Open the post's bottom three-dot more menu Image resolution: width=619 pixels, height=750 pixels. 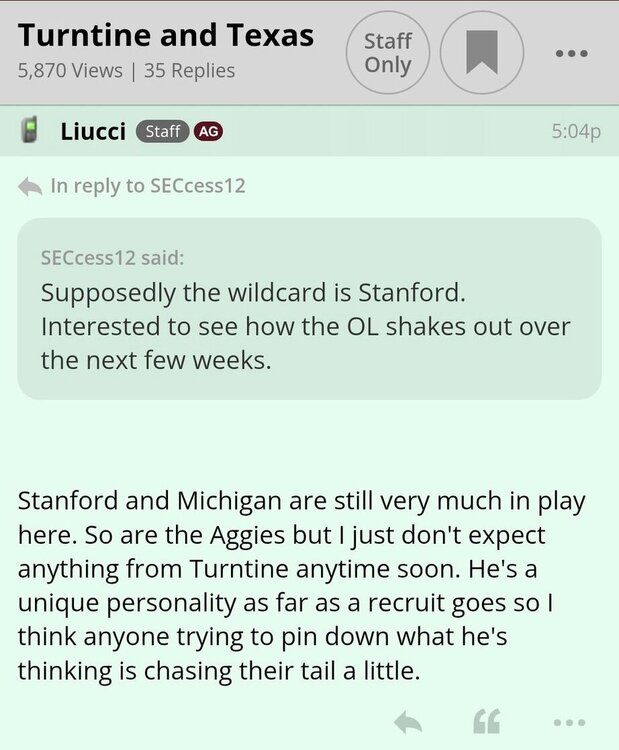click(569, 722)
